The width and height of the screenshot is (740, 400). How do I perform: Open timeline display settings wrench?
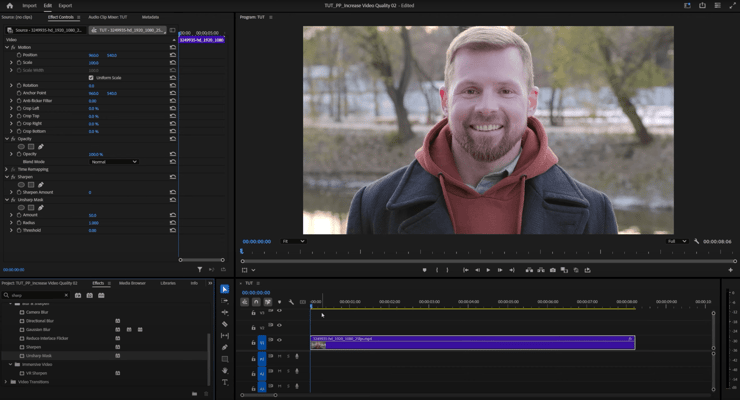click(x=291, y=302)
